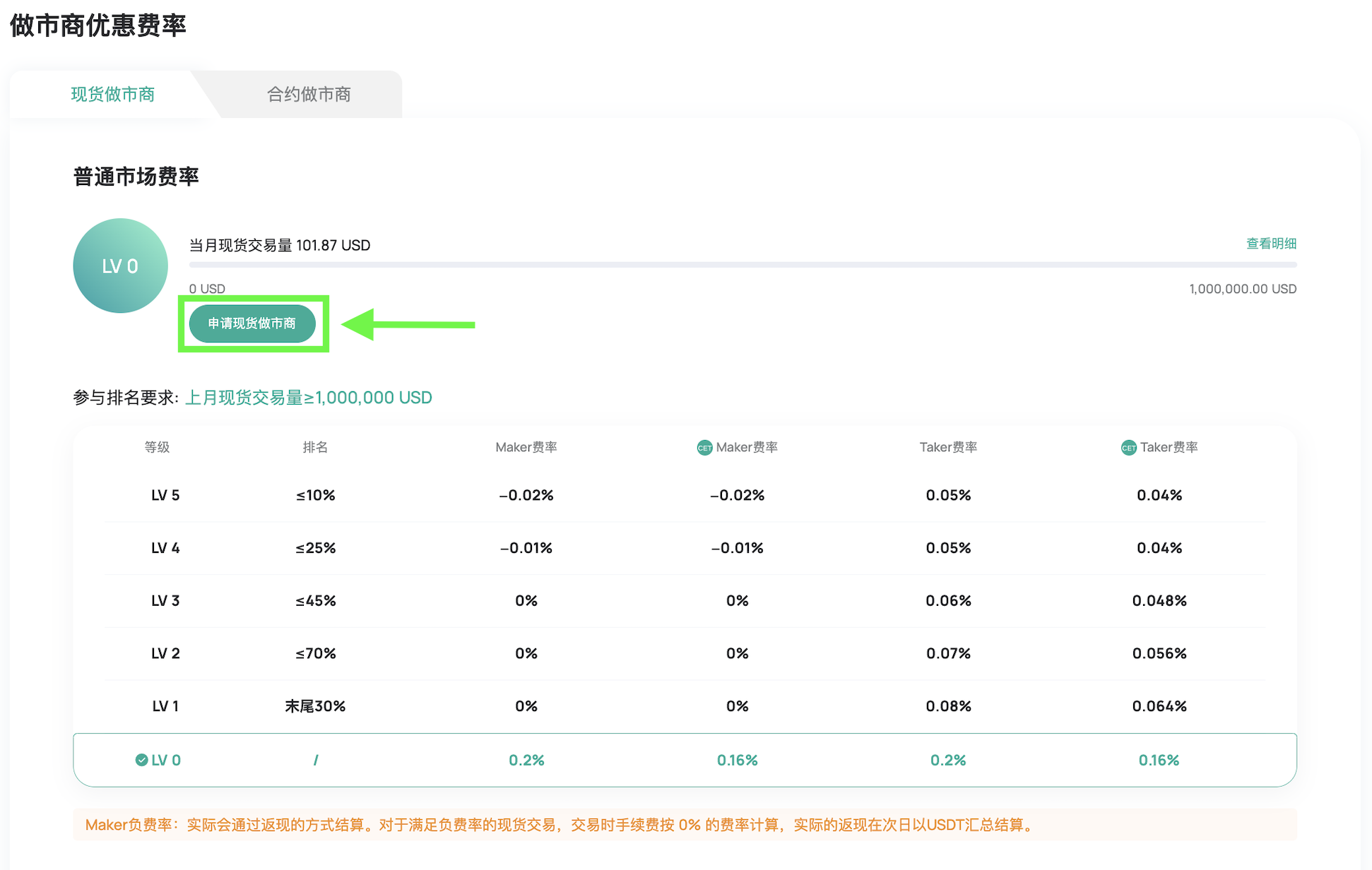This screenshot has width=1372, height=870.
Task: Click the 上月现货交易量≥1,000,000 USD requirement text
Action: coord(308,398)
